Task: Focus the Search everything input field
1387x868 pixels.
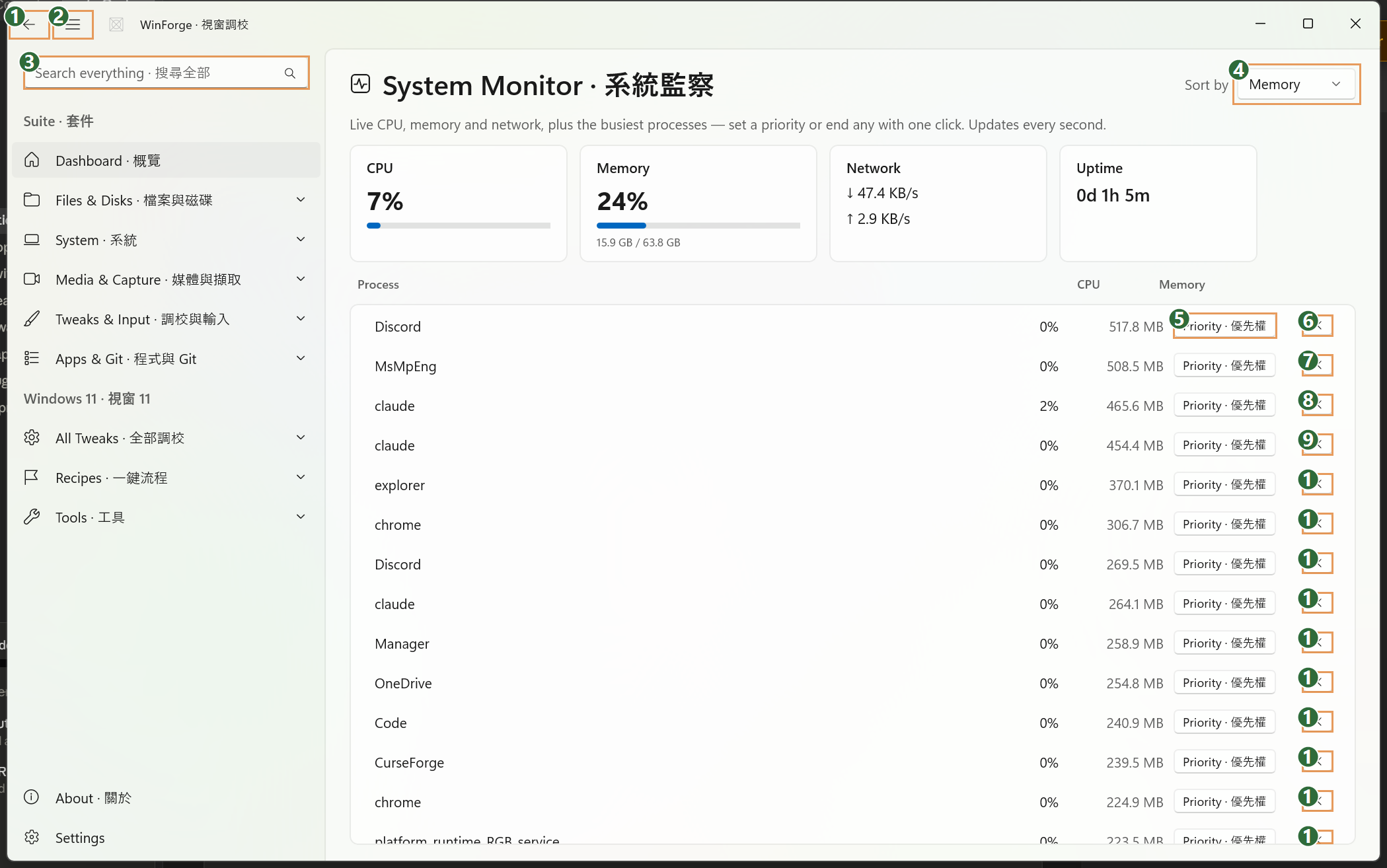Action: pyautogui.click(x=167, y=73)
